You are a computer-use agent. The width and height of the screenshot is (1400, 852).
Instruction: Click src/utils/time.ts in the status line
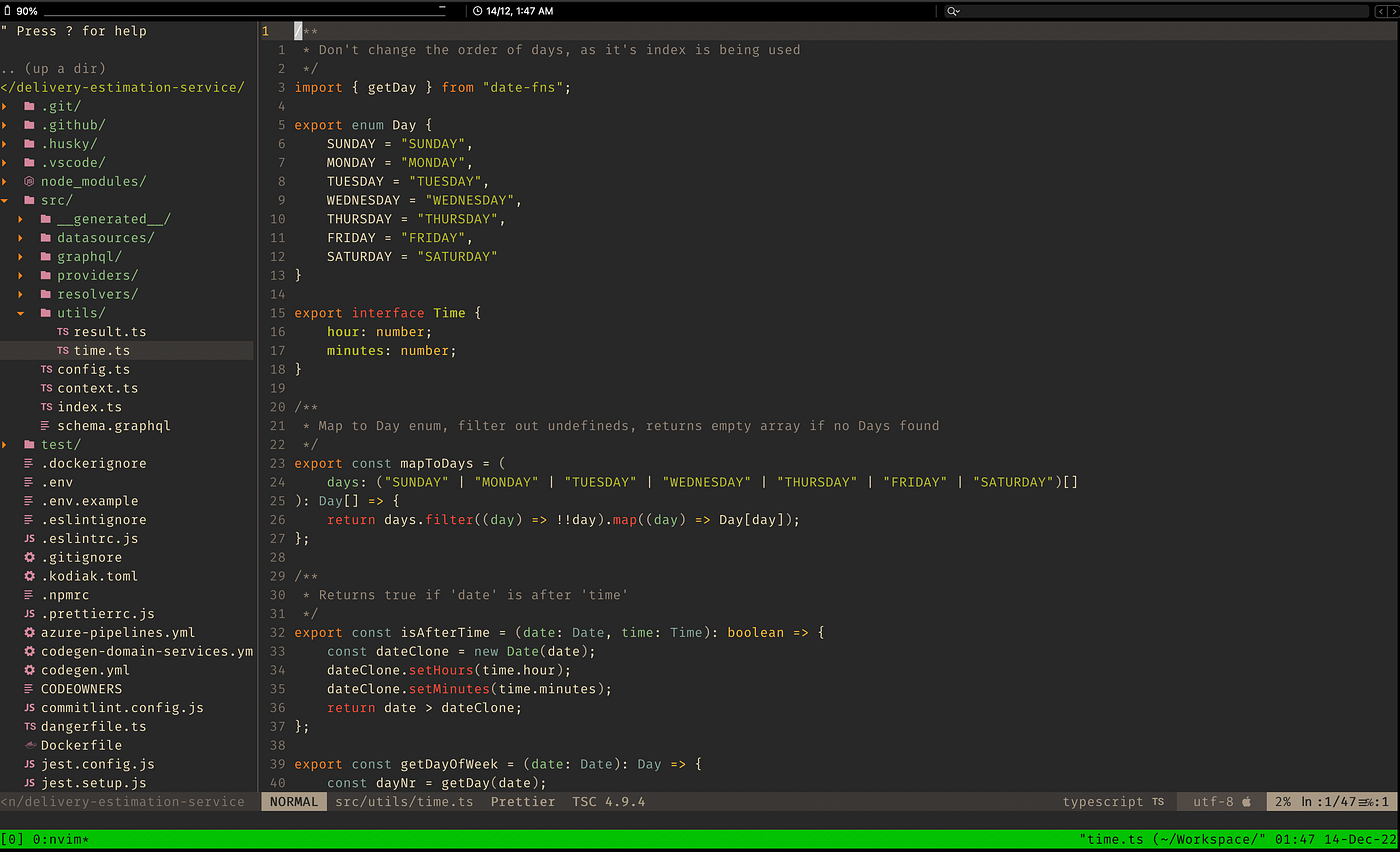404,802
